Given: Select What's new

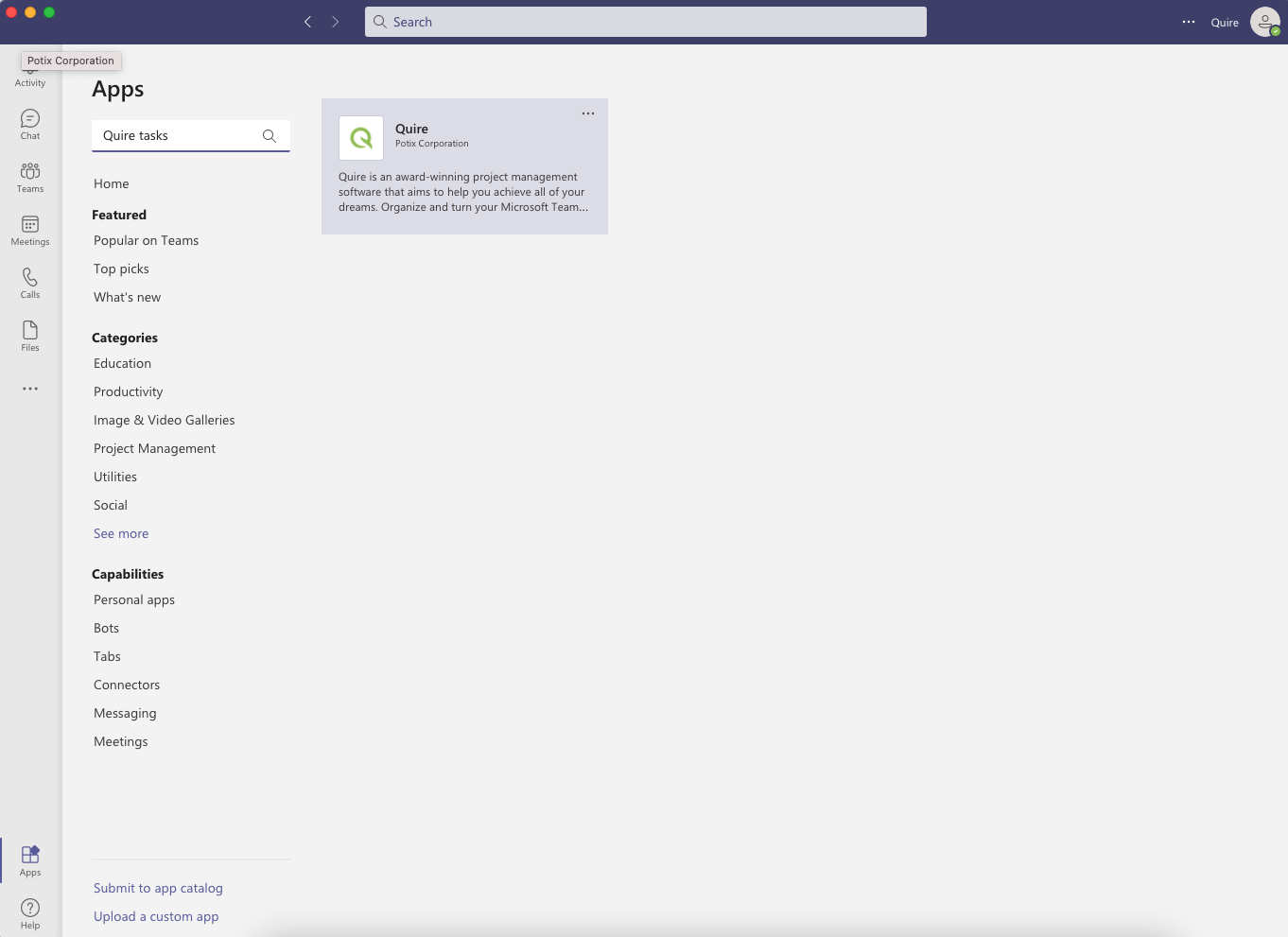Looking at the screenshot, I should coord(128,298).
